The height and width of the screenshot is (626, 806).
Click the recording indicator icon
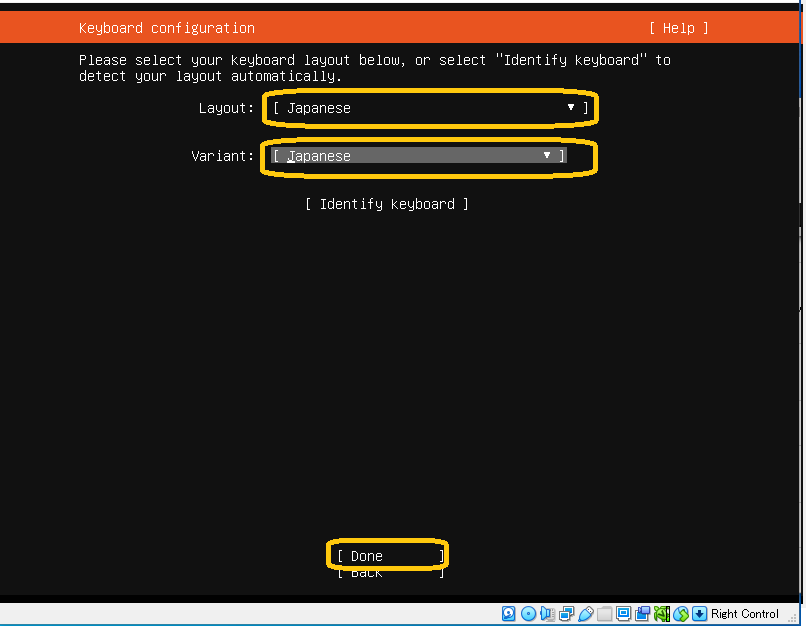pyautogui.click(x=642, y=614)
